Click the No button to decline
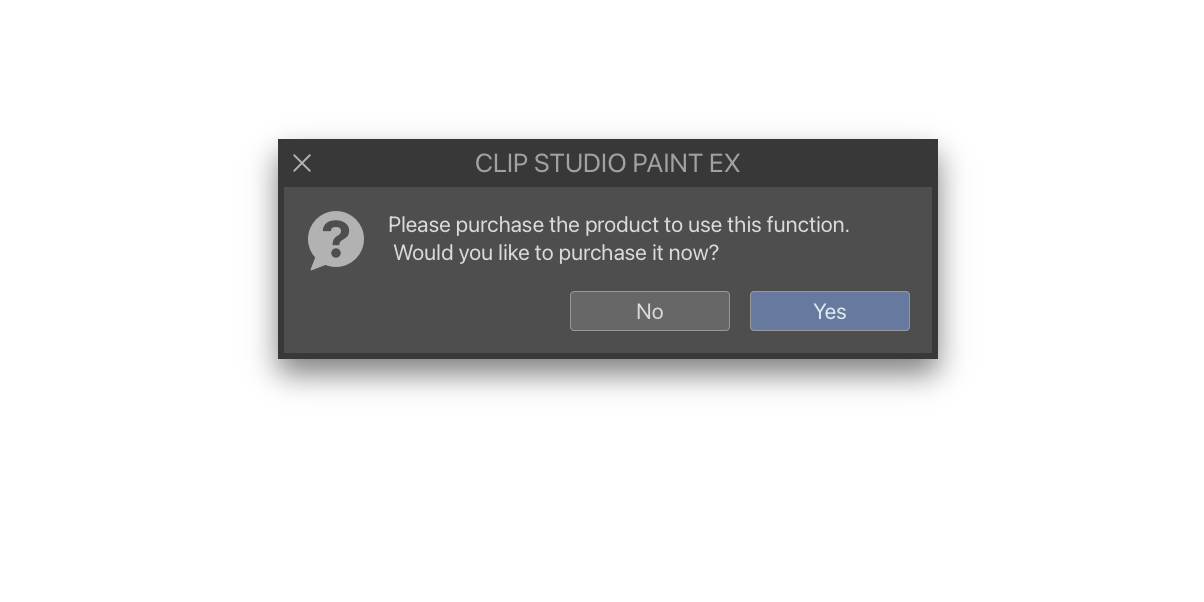Image resolution: width=1204 pixels, height=602 pixels. click(649, 311)
